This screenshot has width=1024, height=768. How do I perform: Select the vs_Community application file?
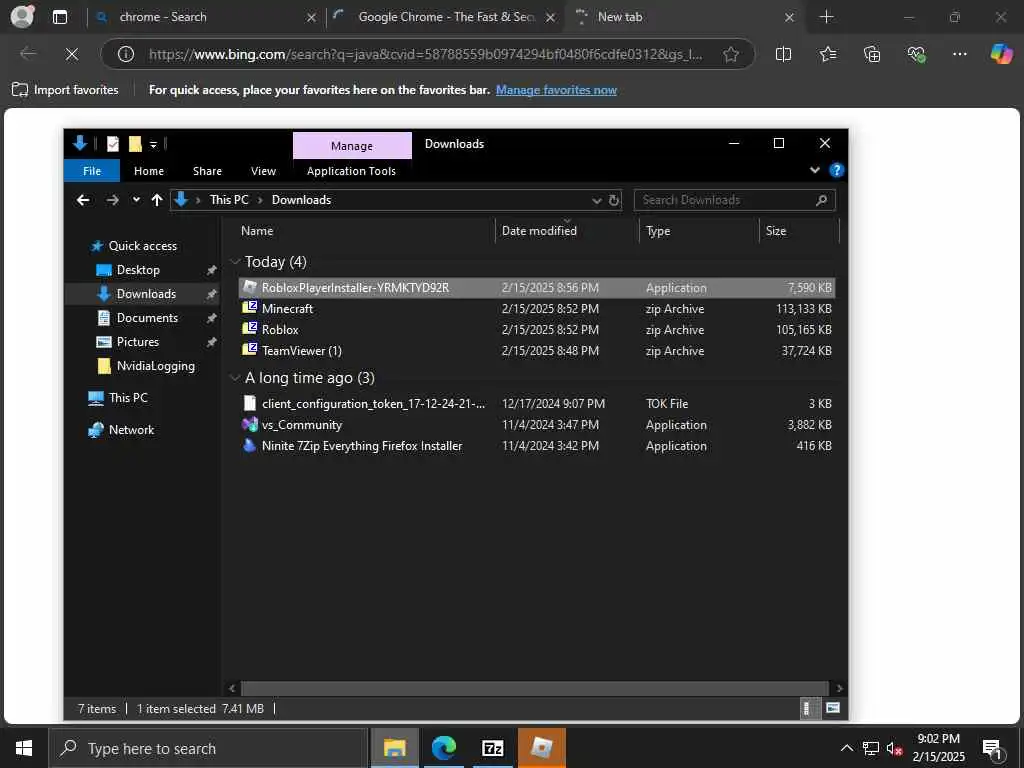click(x=537, y=424)
